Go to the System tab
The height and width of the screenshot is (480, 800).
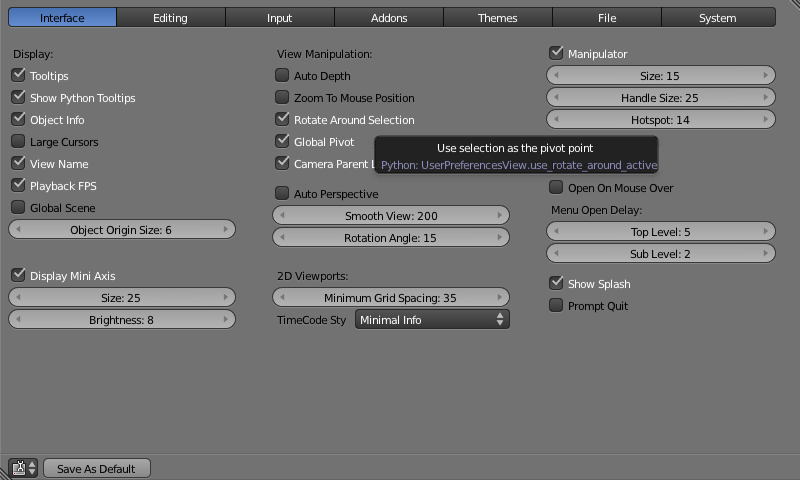[x=717, y=18]
